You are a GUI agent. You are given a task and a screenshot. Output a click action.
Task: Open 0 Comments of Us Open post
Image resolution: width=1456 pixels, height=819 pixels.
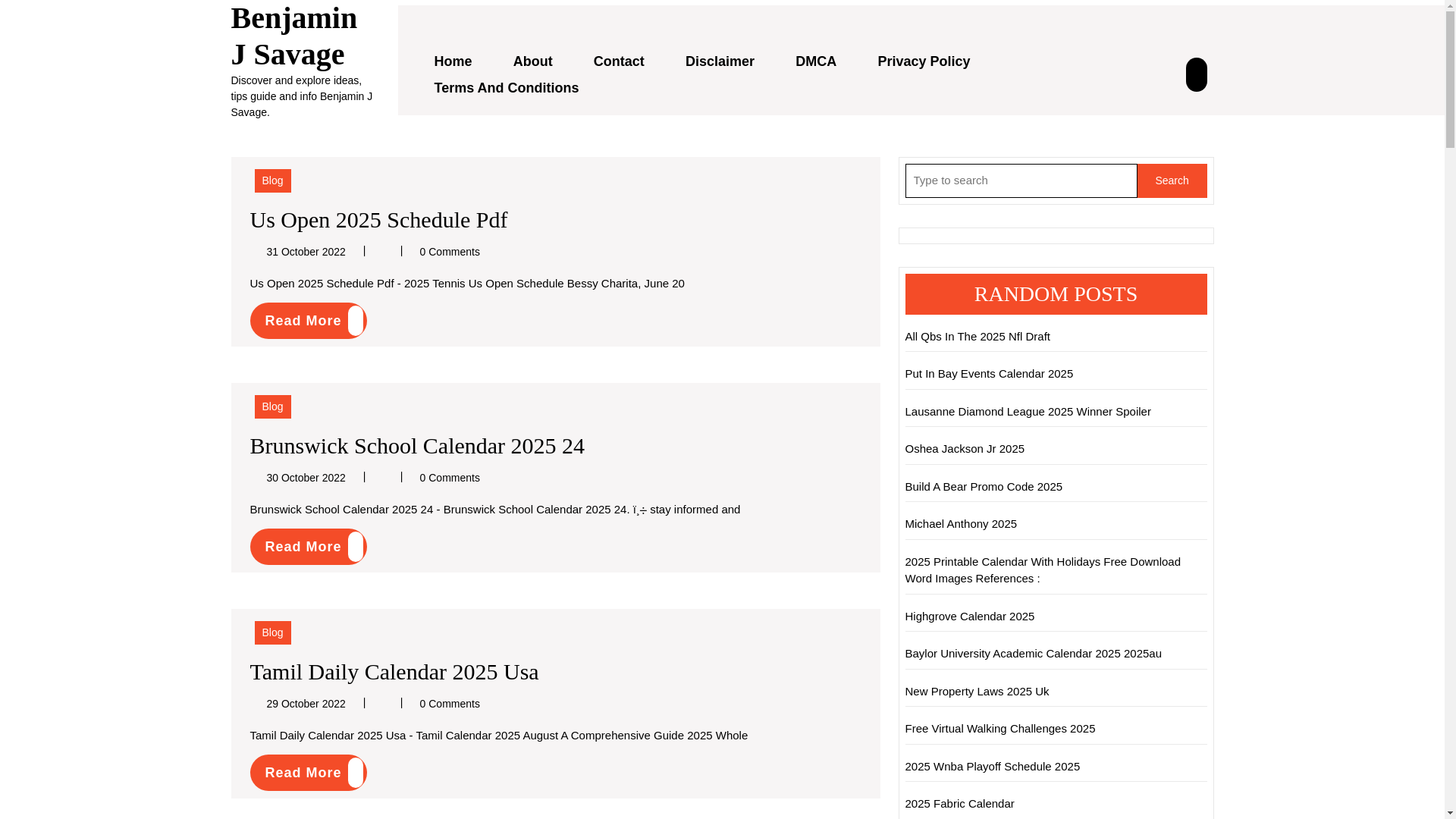coord(450,252)
